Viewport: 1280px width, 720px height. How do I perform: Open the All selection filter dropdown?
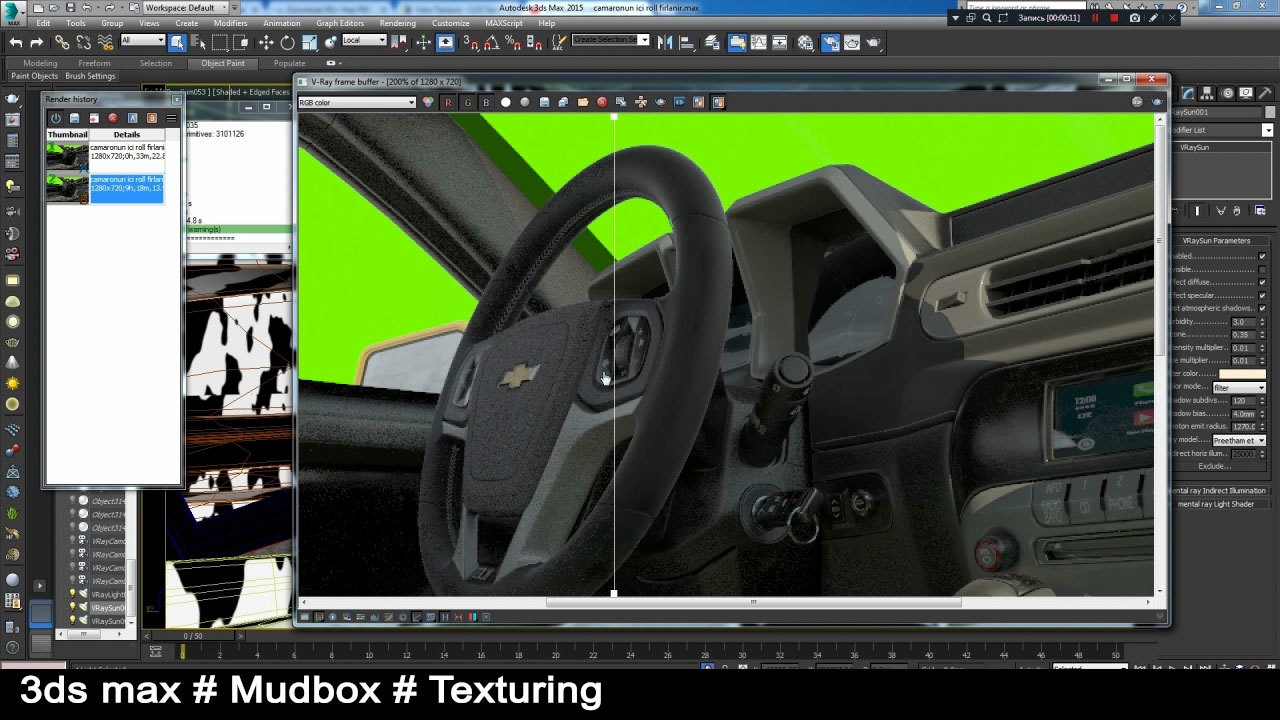[x=142, y=40]
